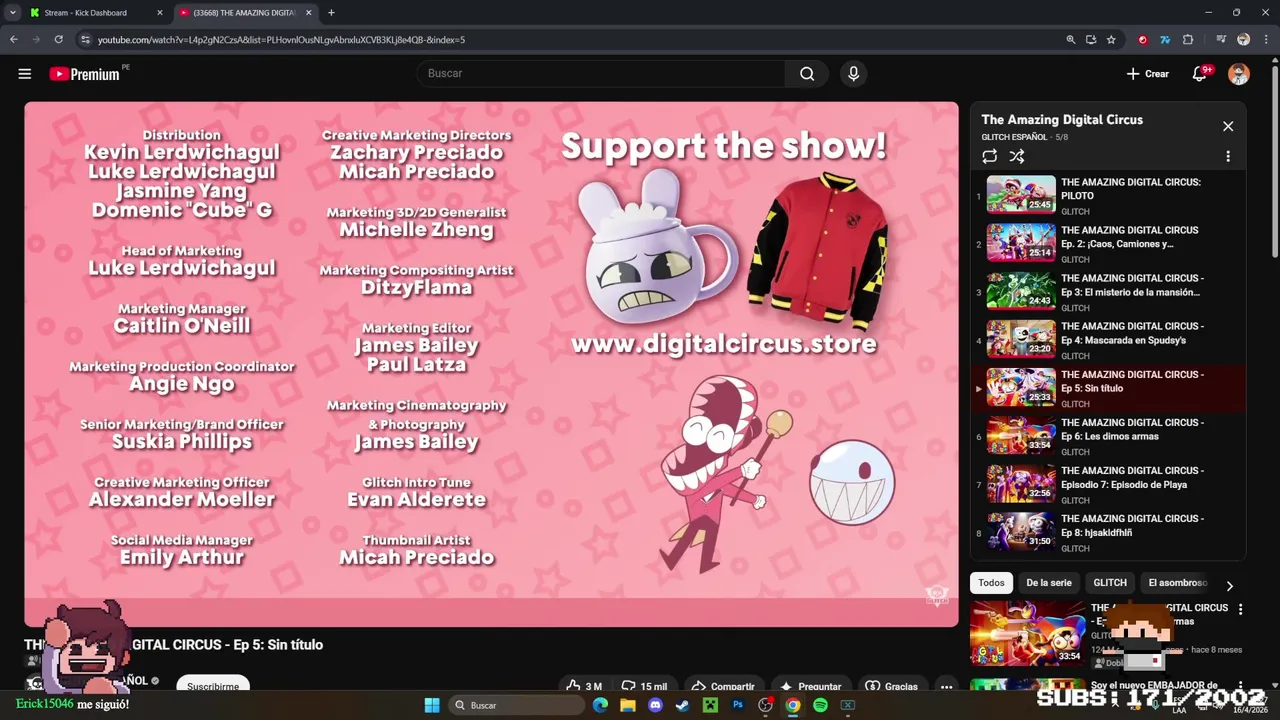The height and width of the screenshot is (720, 1280).
Task: Like the video with 3 M likes
Action: (x=584, y=686)
